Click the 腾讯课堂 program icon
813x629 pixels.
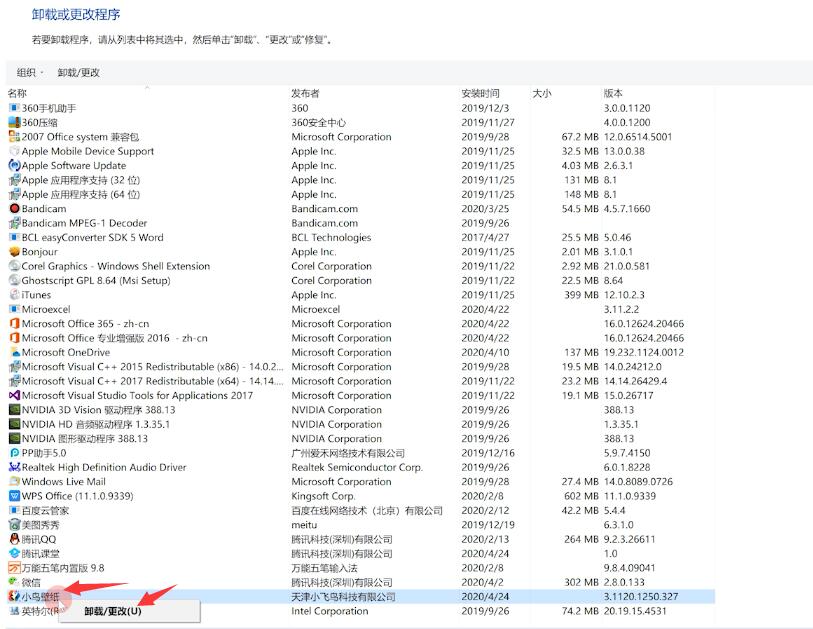pyautogui.click(x=15, y=553)
